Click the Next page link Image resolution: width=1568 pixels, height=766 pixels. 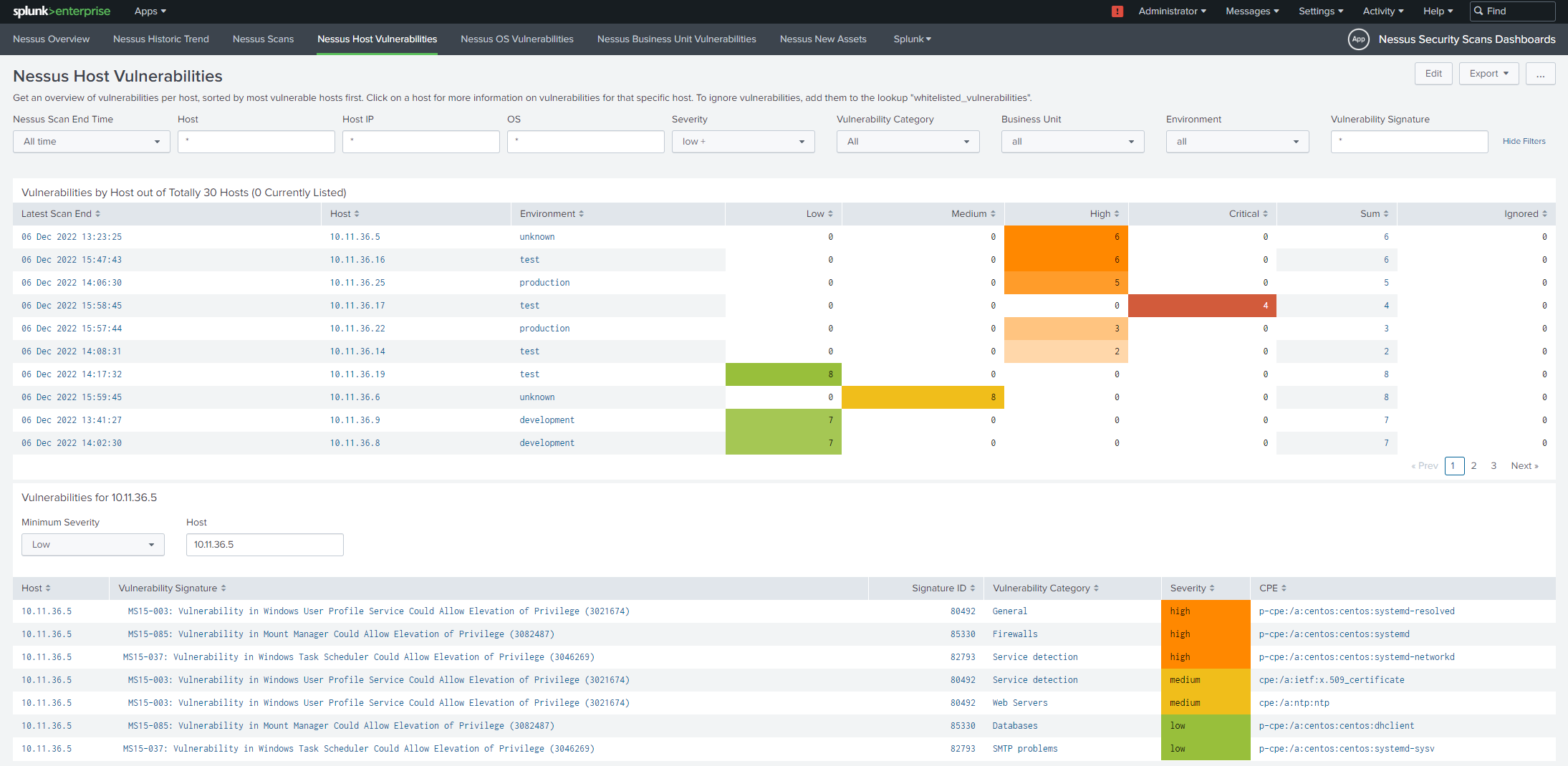pyautogui.click(x=1525, y=466)
